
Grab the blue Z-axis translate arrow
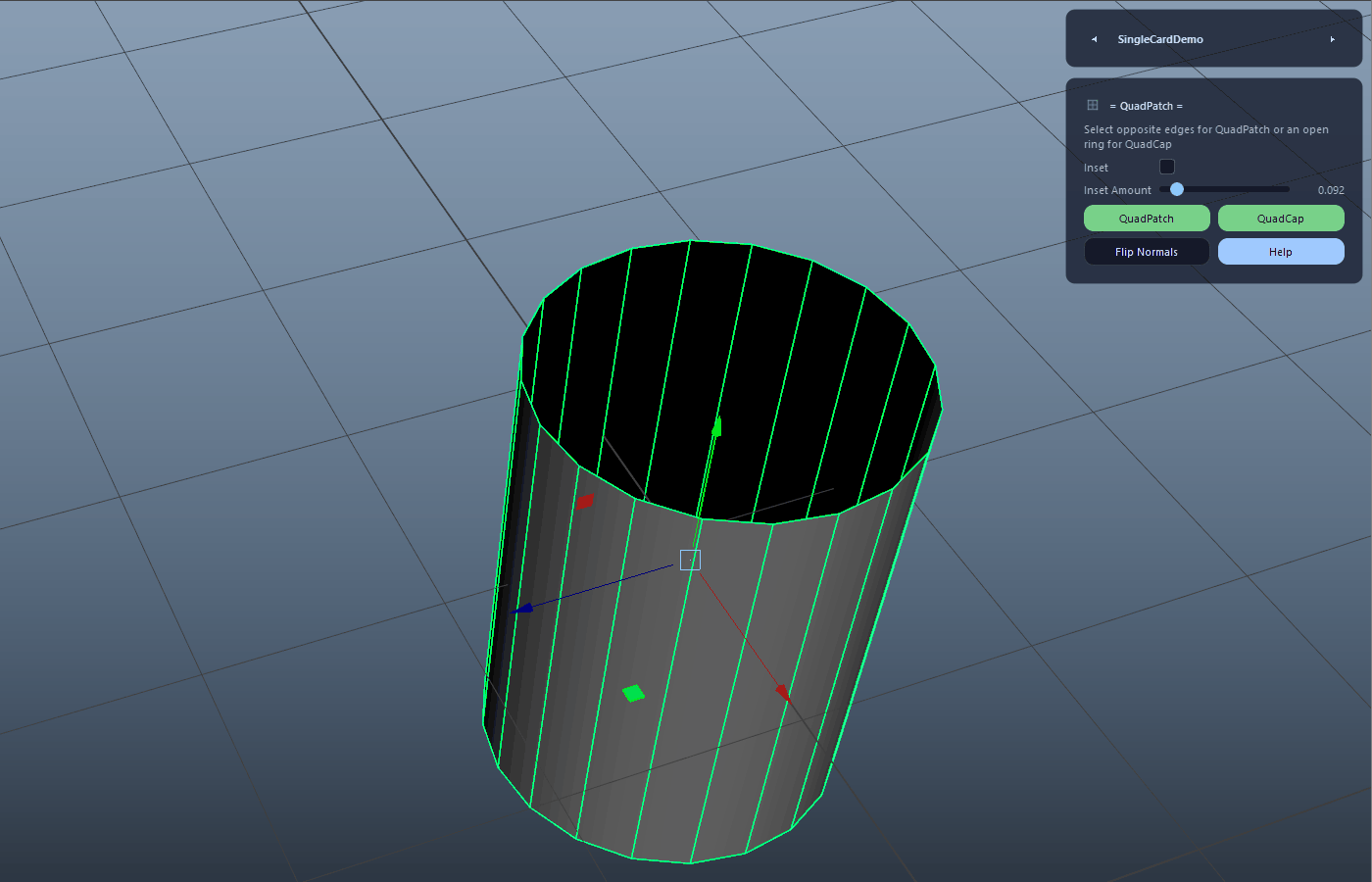pos(523,609)
